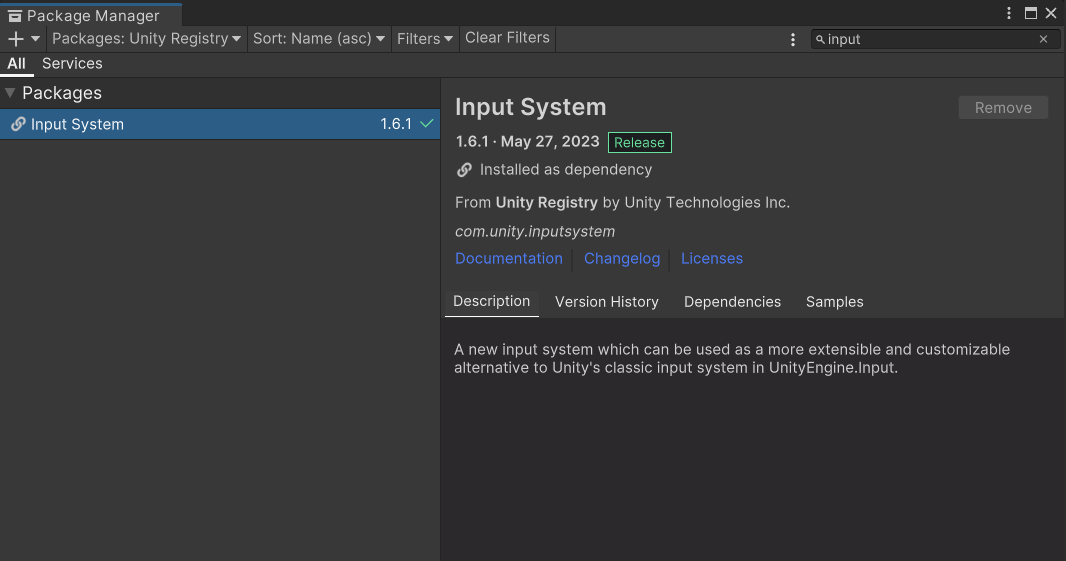This screenshot has width=1066, height=561.
Task: Select the Input System package row
Action: click(220, 124)
